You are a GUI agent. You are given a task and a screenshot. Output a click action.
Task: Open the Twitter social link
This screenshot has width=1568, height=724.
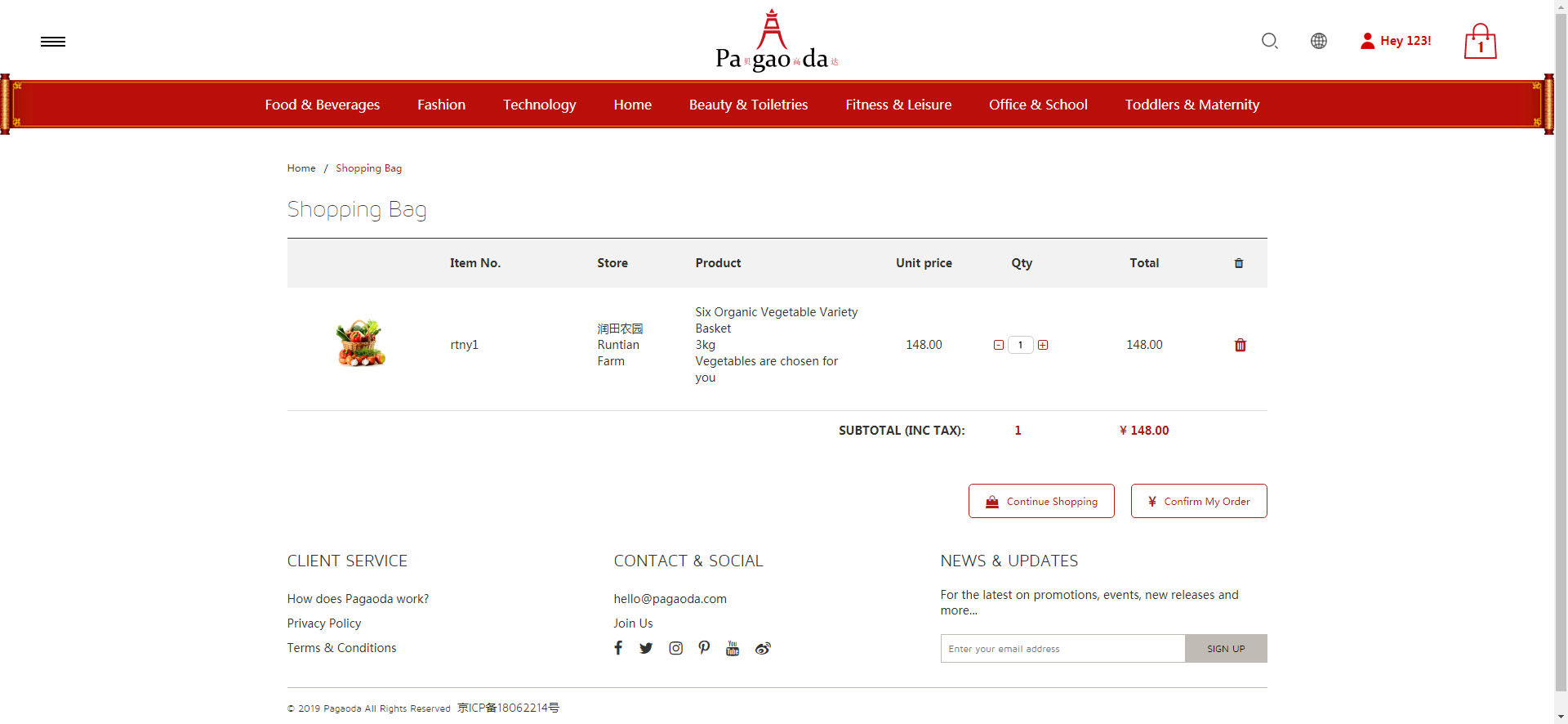(646, 648)
